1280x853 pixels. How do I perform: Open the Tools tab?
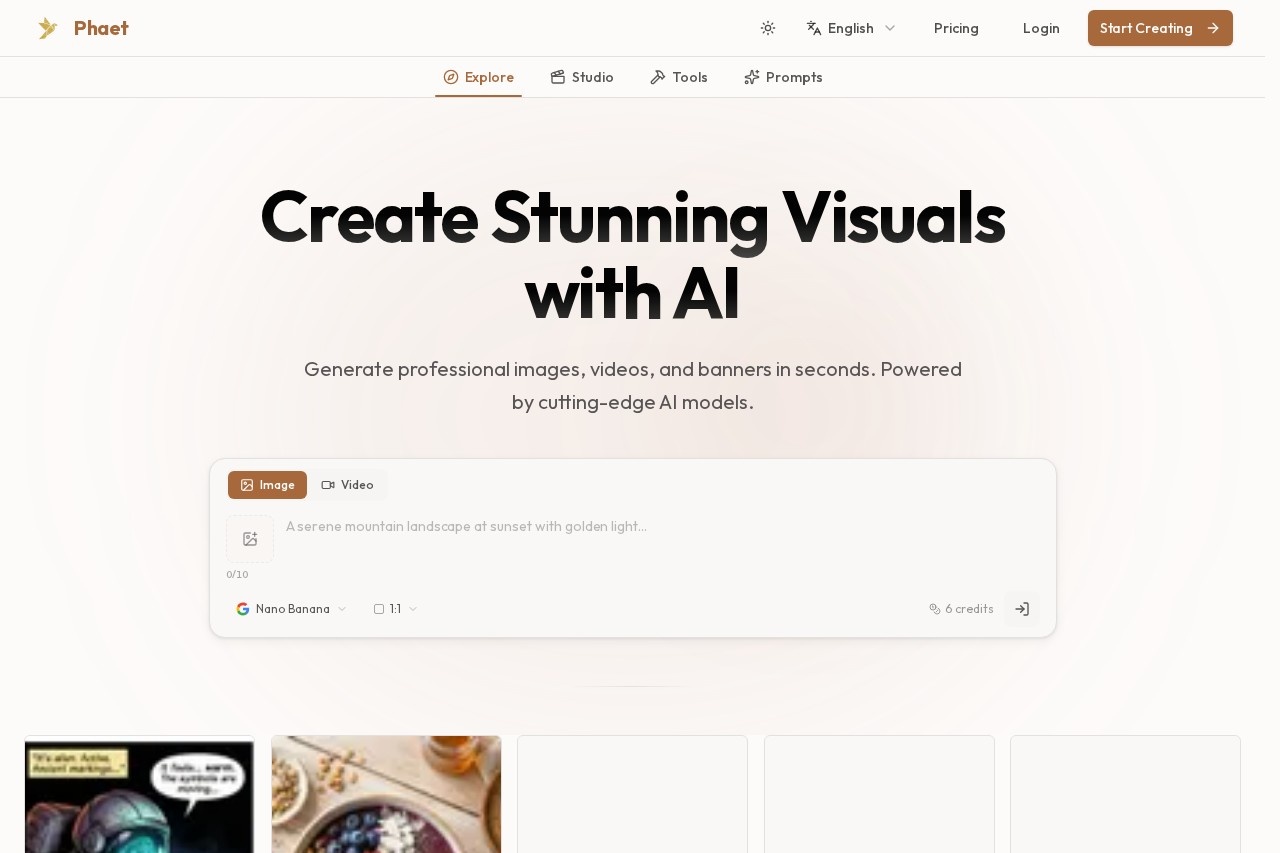click(x=679, y=77)
